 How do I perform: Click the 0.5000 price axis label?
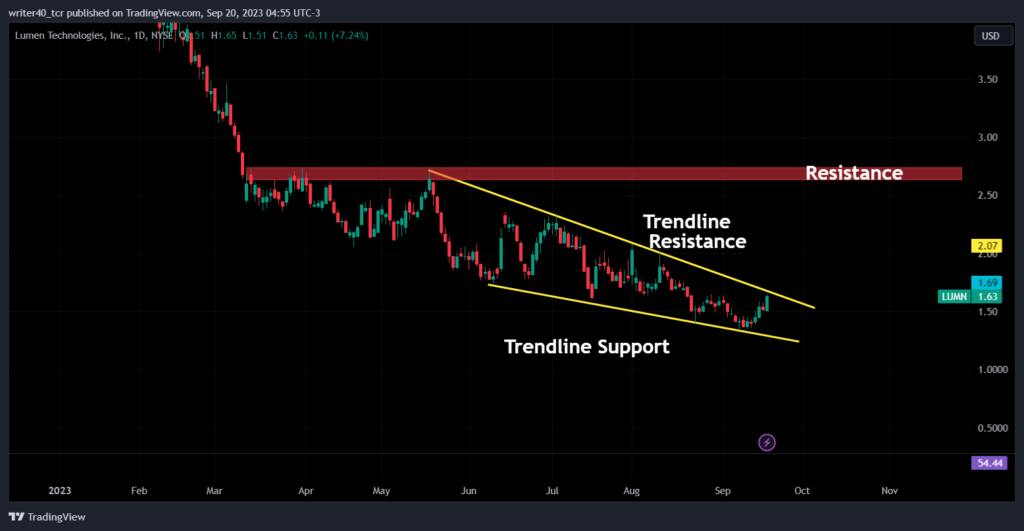(993, 428)
